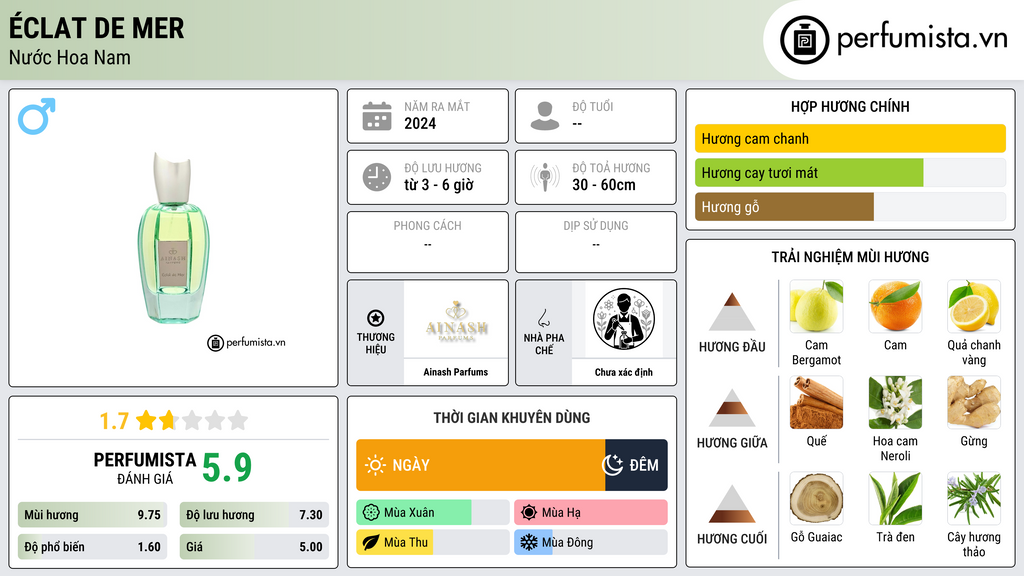Click the calendar icon beside Năm ra mắt

(377, 116)
